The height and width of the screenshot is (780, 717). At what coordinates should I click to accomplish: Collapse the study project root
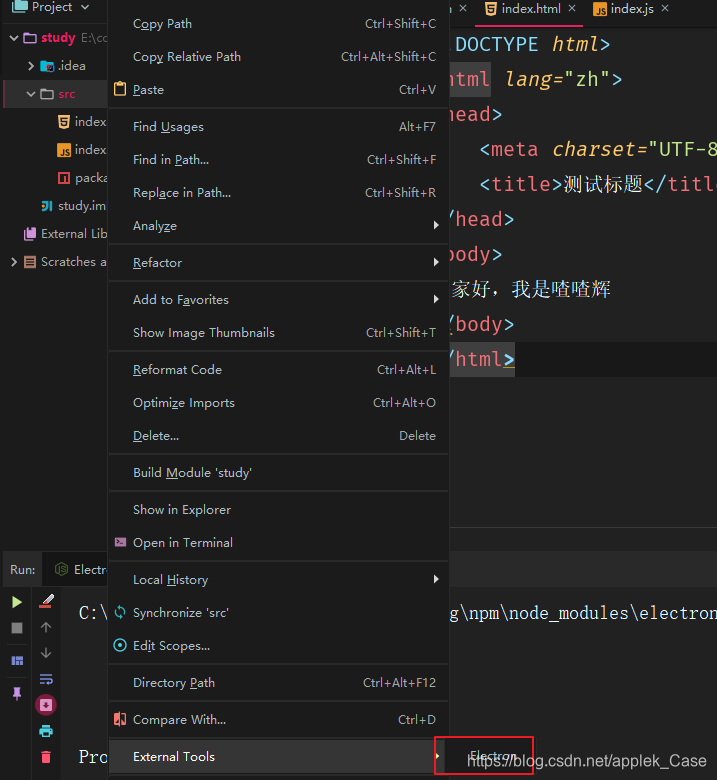[14, 38]
